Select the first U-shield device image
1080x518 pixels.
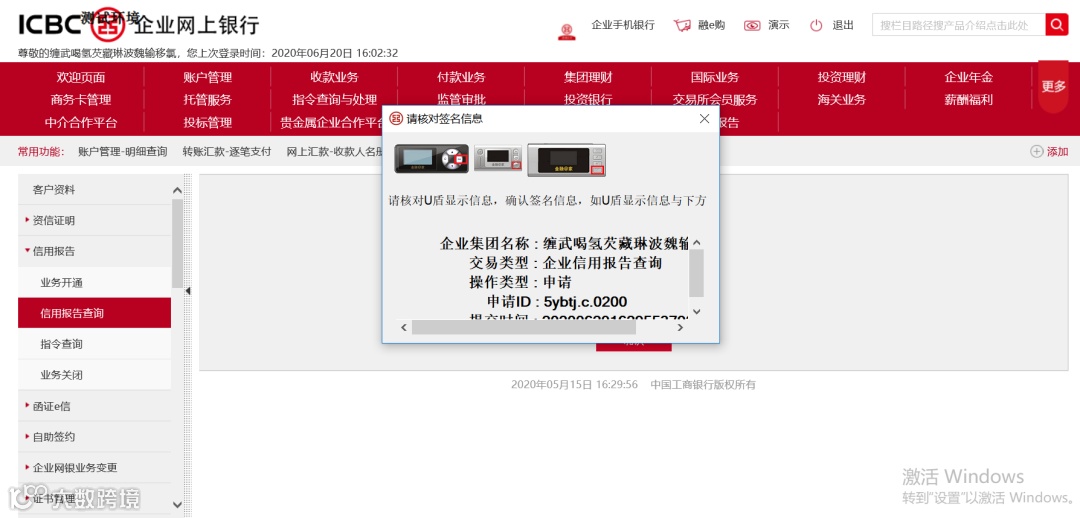[x=432, y=159]
